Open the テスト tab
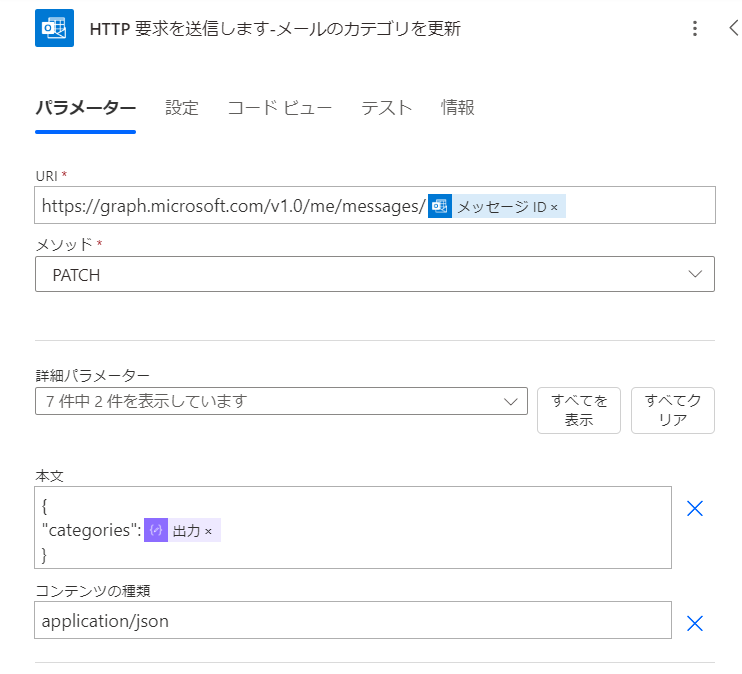Screen dimensions: 742x674 pyautogui.click(x=387, y=108)
